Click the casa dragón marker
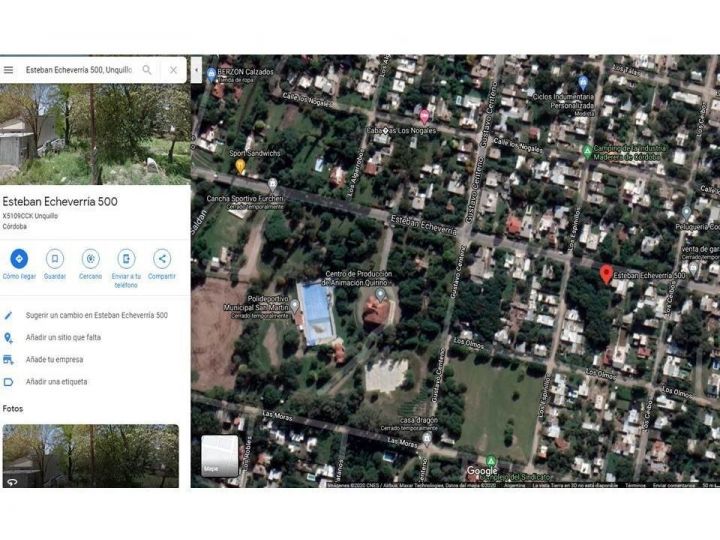 point(427,438)
